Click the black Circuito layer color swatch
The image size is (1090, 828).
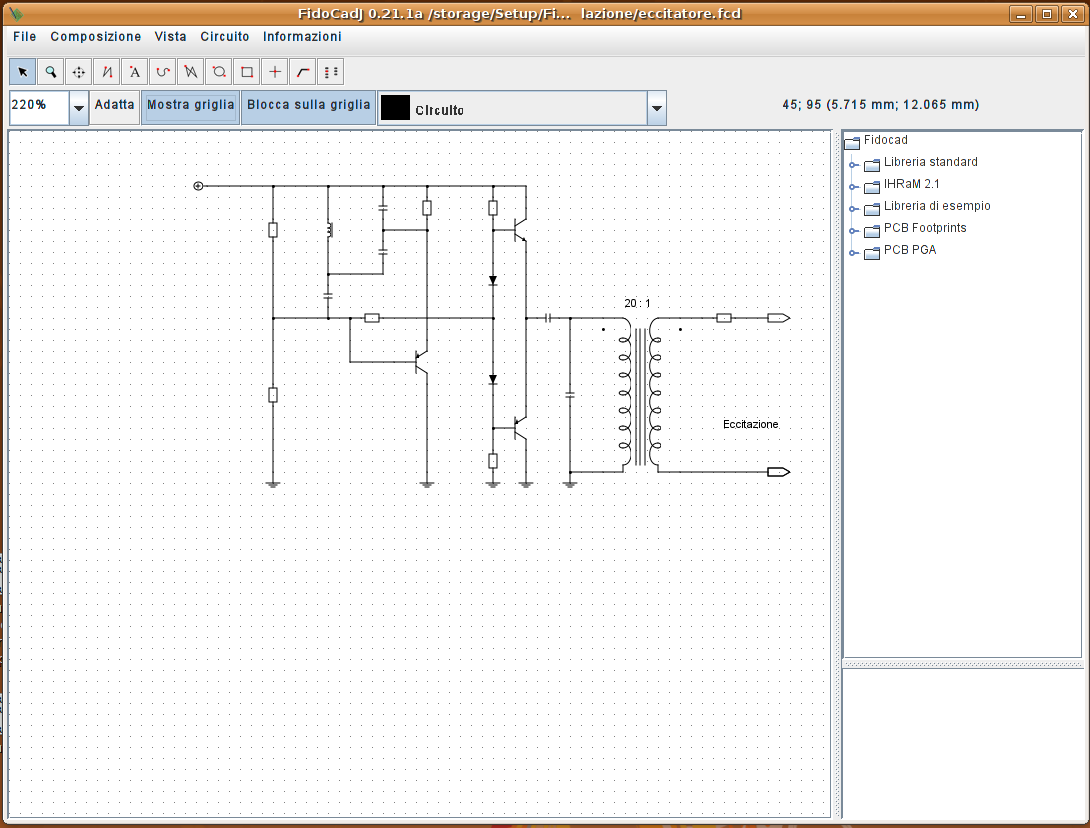[396, 108]
